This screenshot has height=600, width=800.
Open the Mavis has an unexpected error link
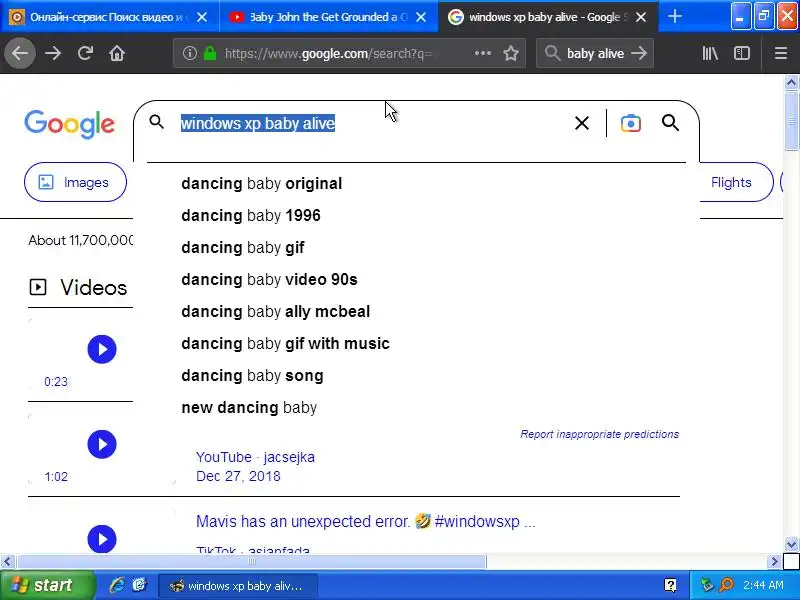365,521
